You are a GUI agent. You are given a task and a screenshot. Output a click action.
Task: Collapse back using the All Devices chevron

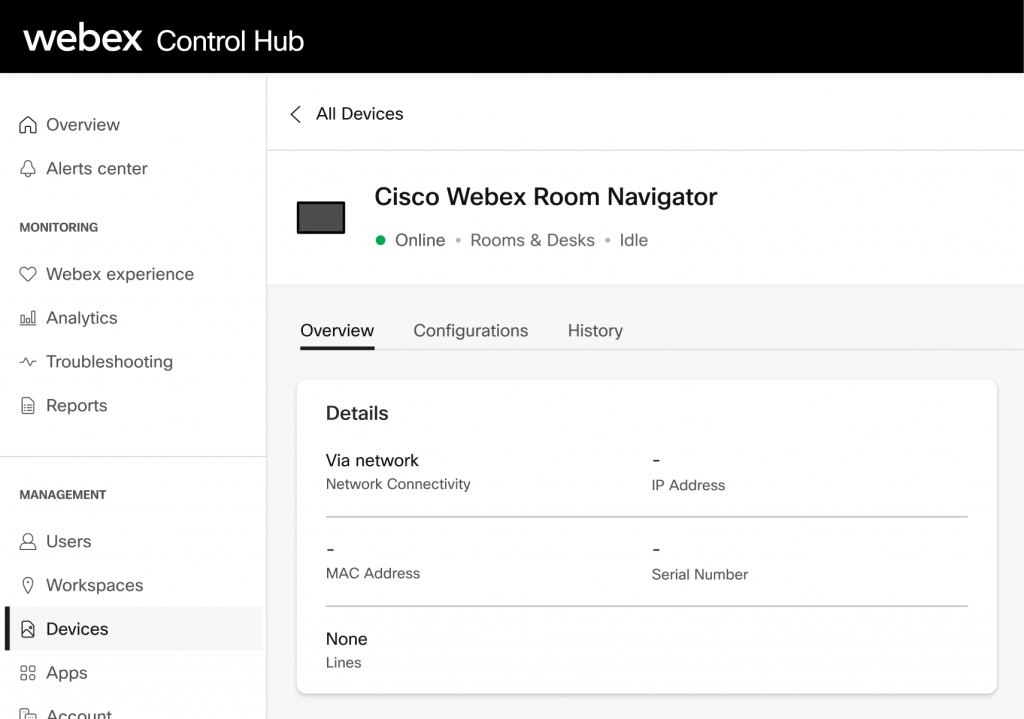[x=295, y=114]
